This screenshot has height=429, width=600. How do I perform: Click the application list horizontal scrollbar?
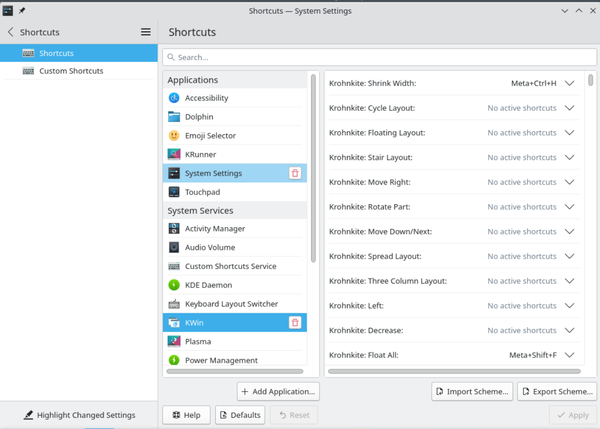[x=235, y=371]
